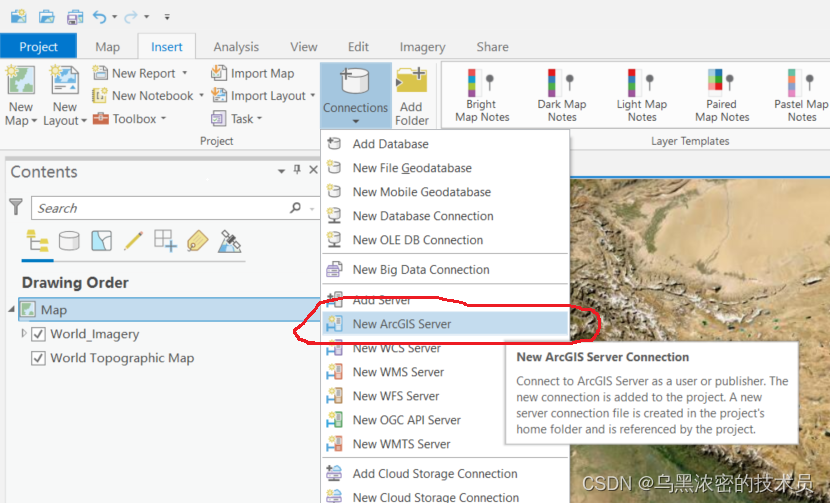Image resolution: width=830 pixels, height=503 pixels.
Task: Click the Task button
Action: click(x=237, y=119)
